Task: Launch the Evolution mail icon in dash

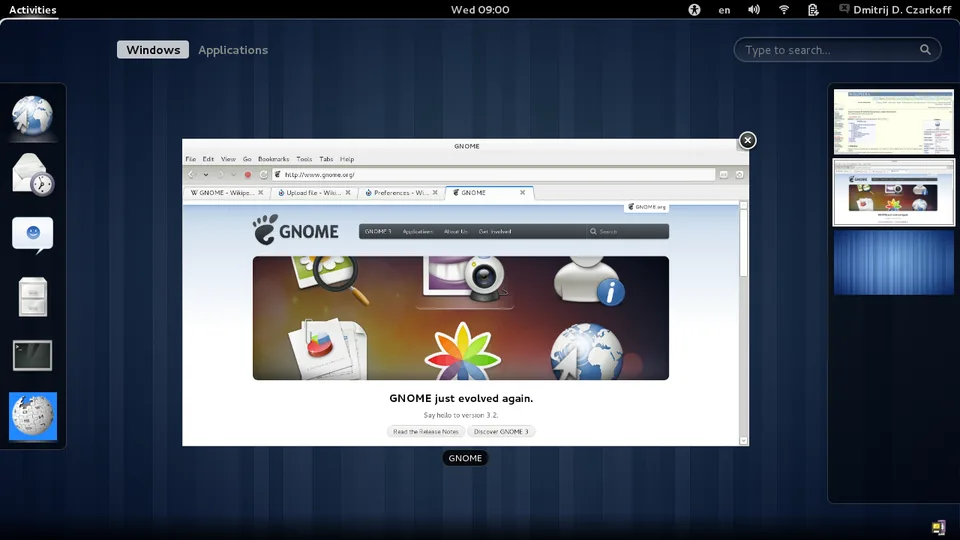Action: pos(33,175)
